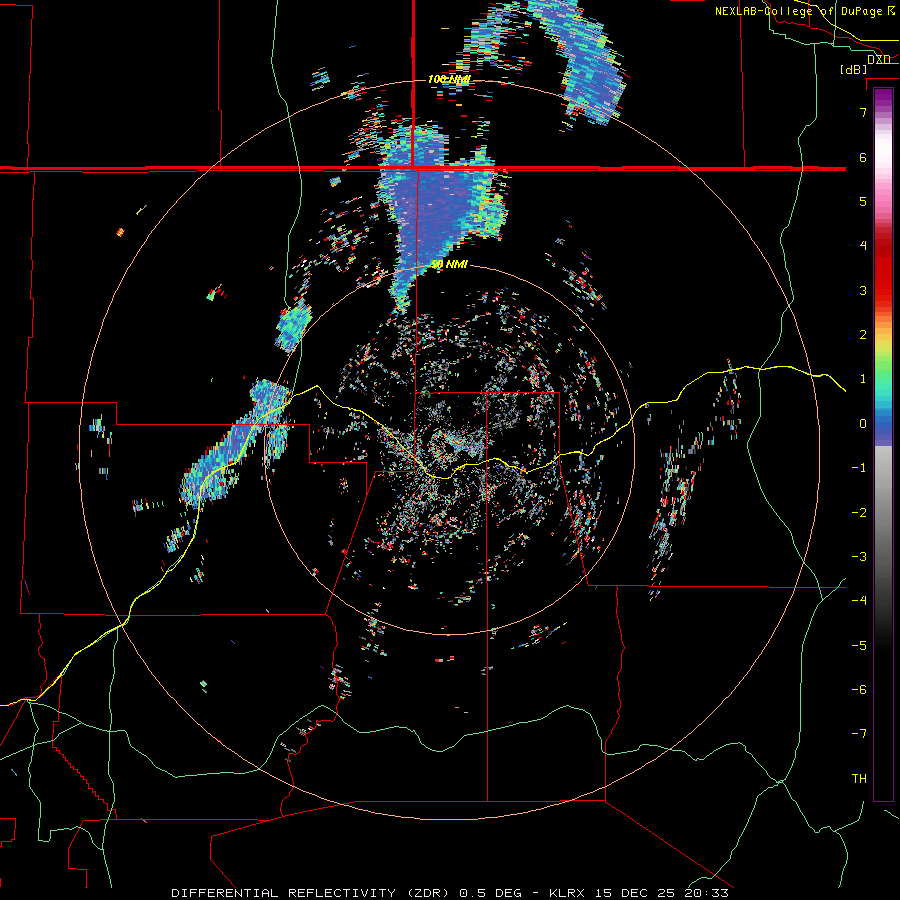Click the scale value -6
Image resolution: width=900 pixels, height=900 pixels.
[x=859, y=690]
